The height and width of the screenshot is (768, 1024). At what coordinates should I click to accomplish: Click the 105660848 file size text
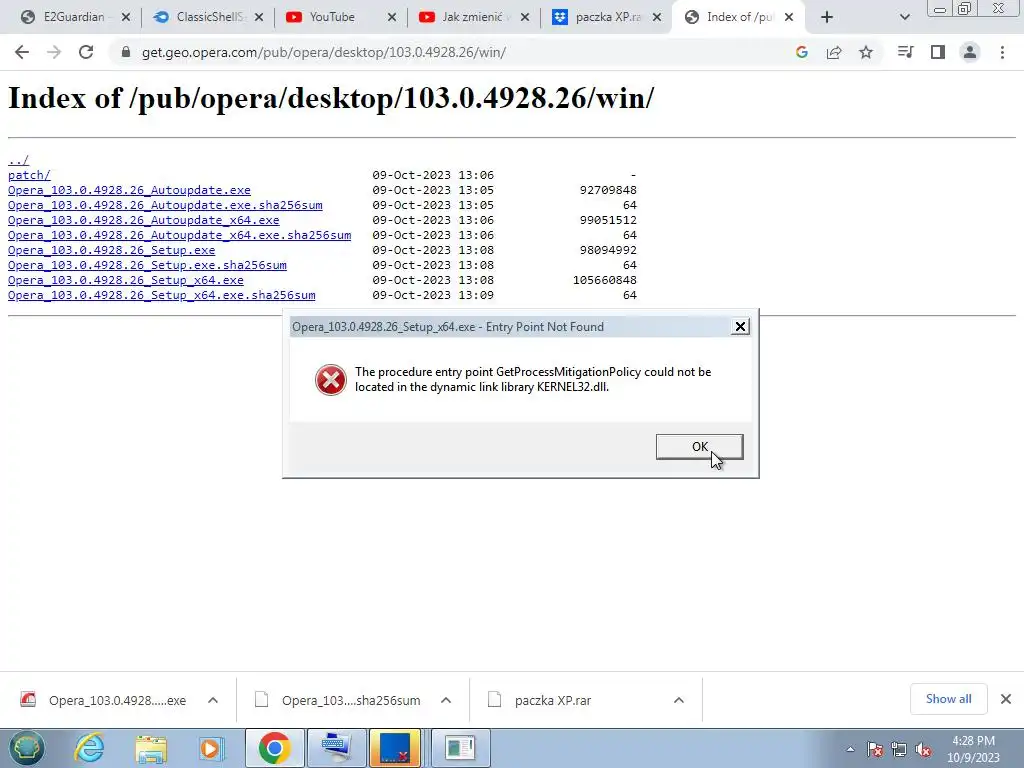click(x=605, y=280)
